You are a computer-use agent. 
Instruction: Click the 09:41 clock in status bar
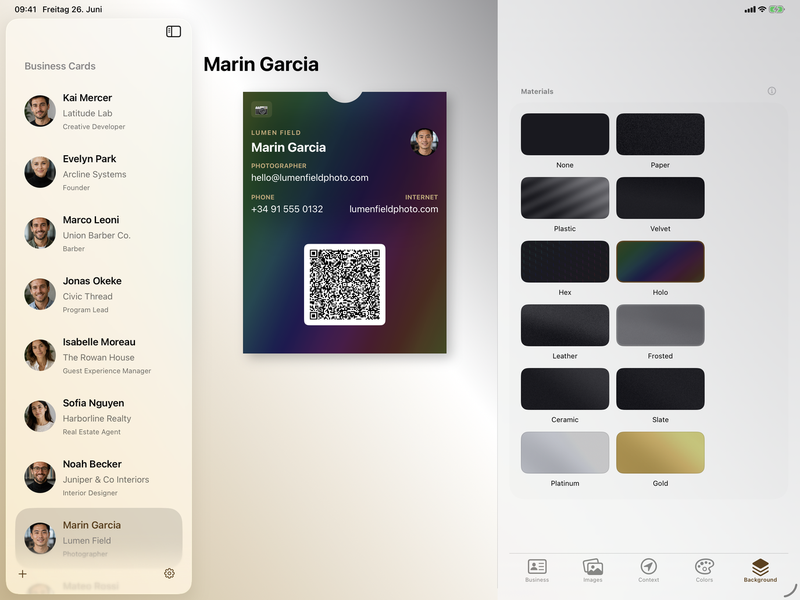pyautogui.click(x=26, y=9)
